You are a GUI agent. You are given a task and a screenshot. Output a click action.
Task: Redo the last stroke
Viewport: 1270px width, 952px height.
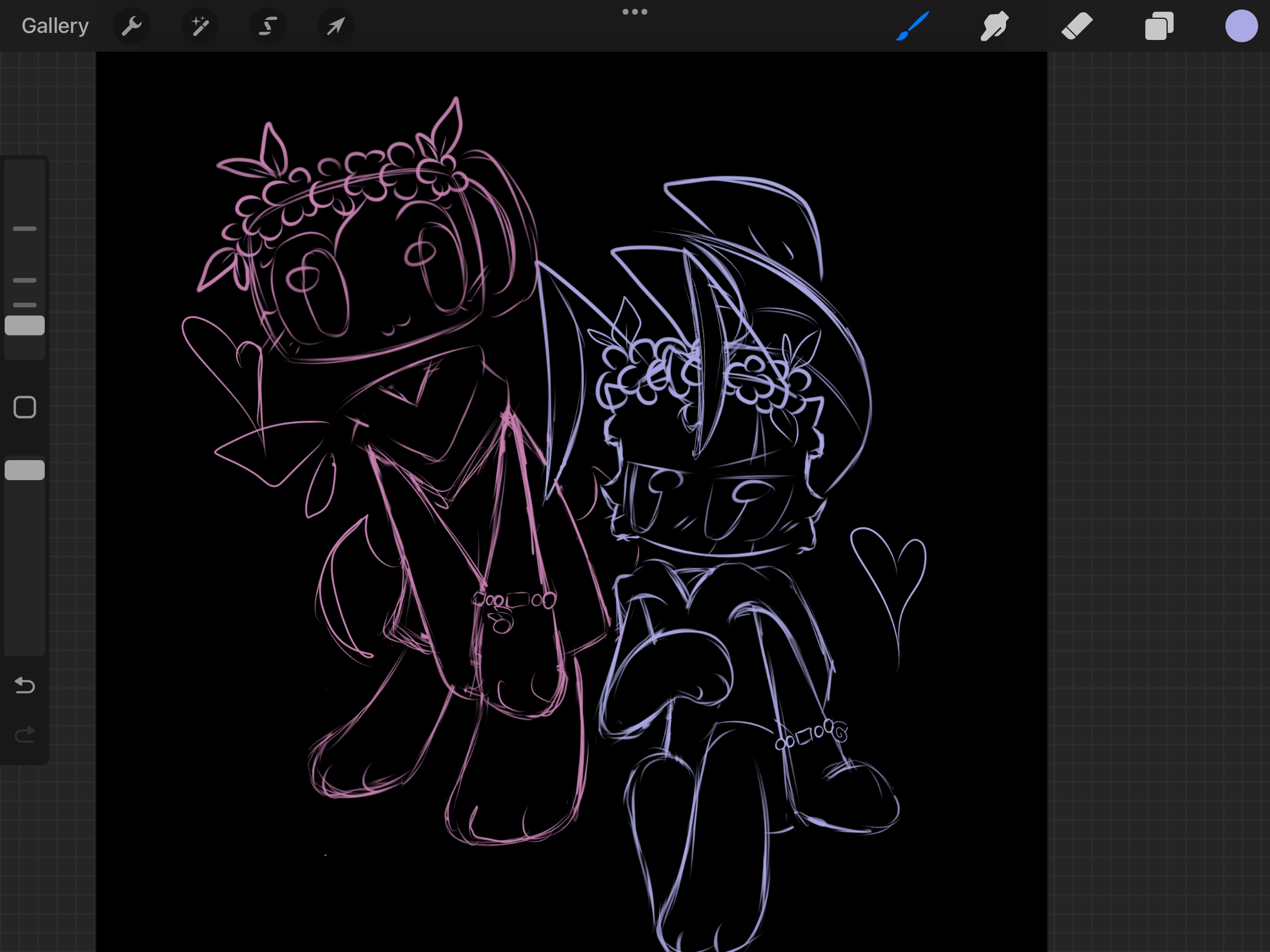pos(24,735)
